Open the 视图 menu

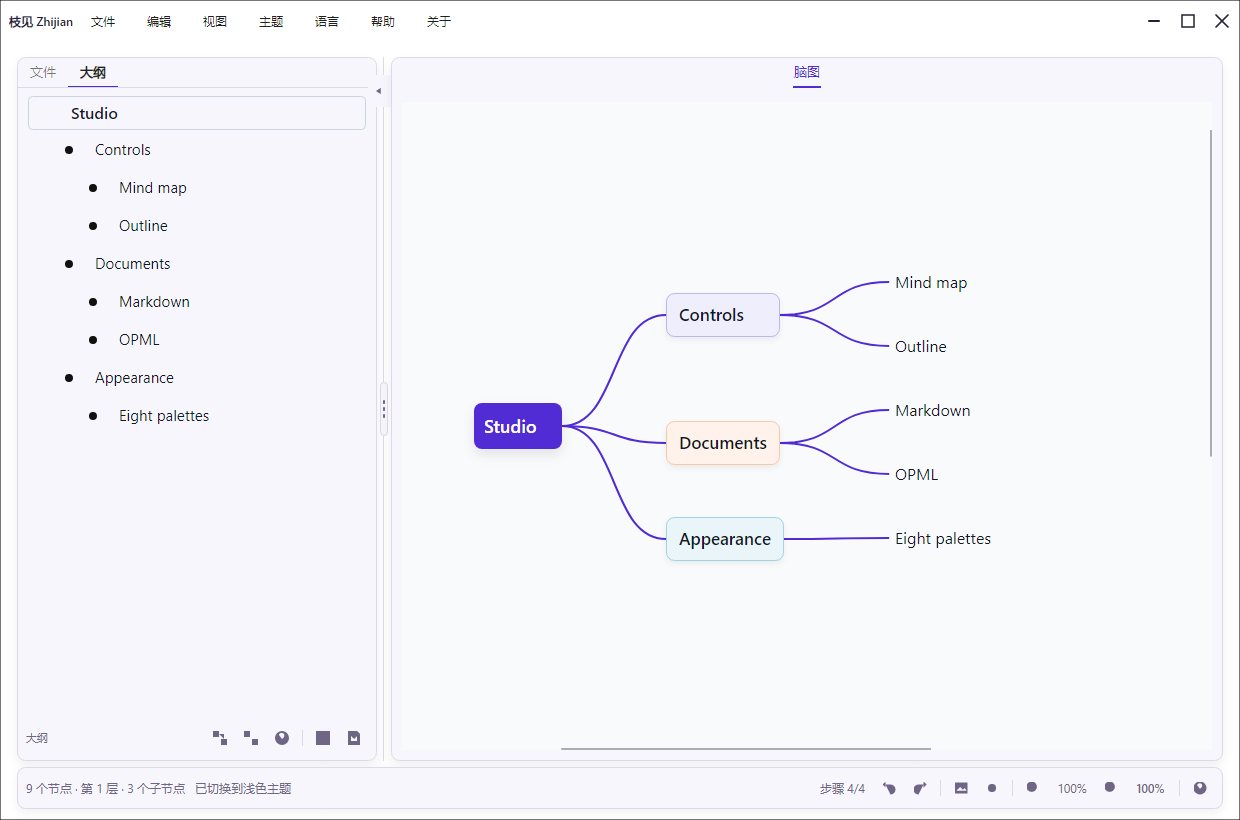(x=215, y=21)
